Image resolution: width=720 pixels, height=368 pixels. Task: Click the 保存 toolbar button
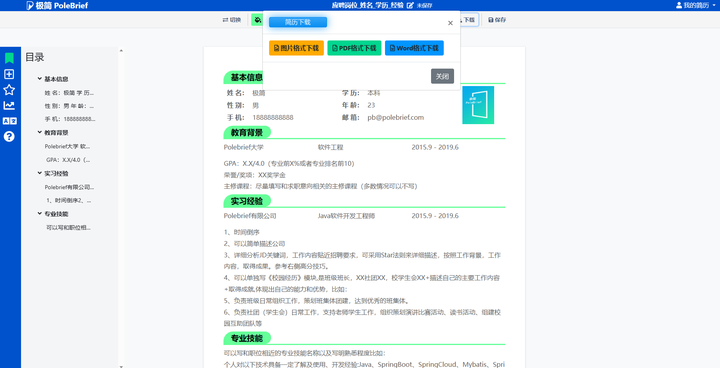(497, 20)
